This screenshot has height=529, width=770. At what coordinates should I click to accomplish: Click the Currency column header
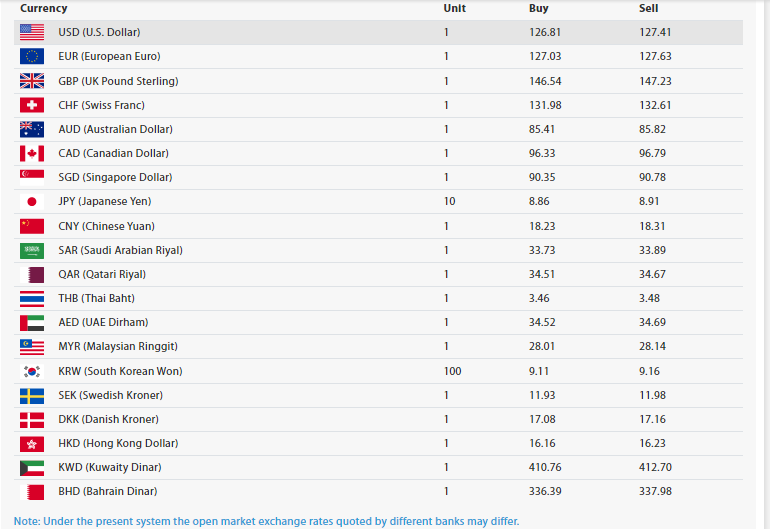[43, 9]
